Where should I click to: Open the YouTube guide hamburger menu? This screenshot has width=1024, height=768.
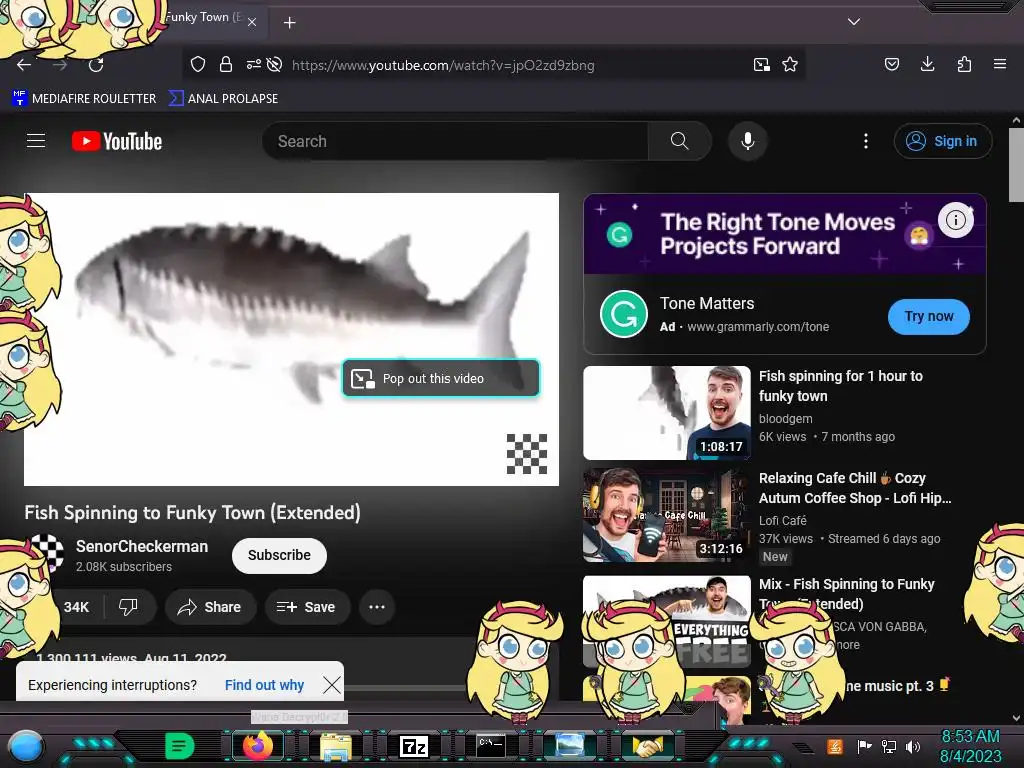click(x=36, y=141)
